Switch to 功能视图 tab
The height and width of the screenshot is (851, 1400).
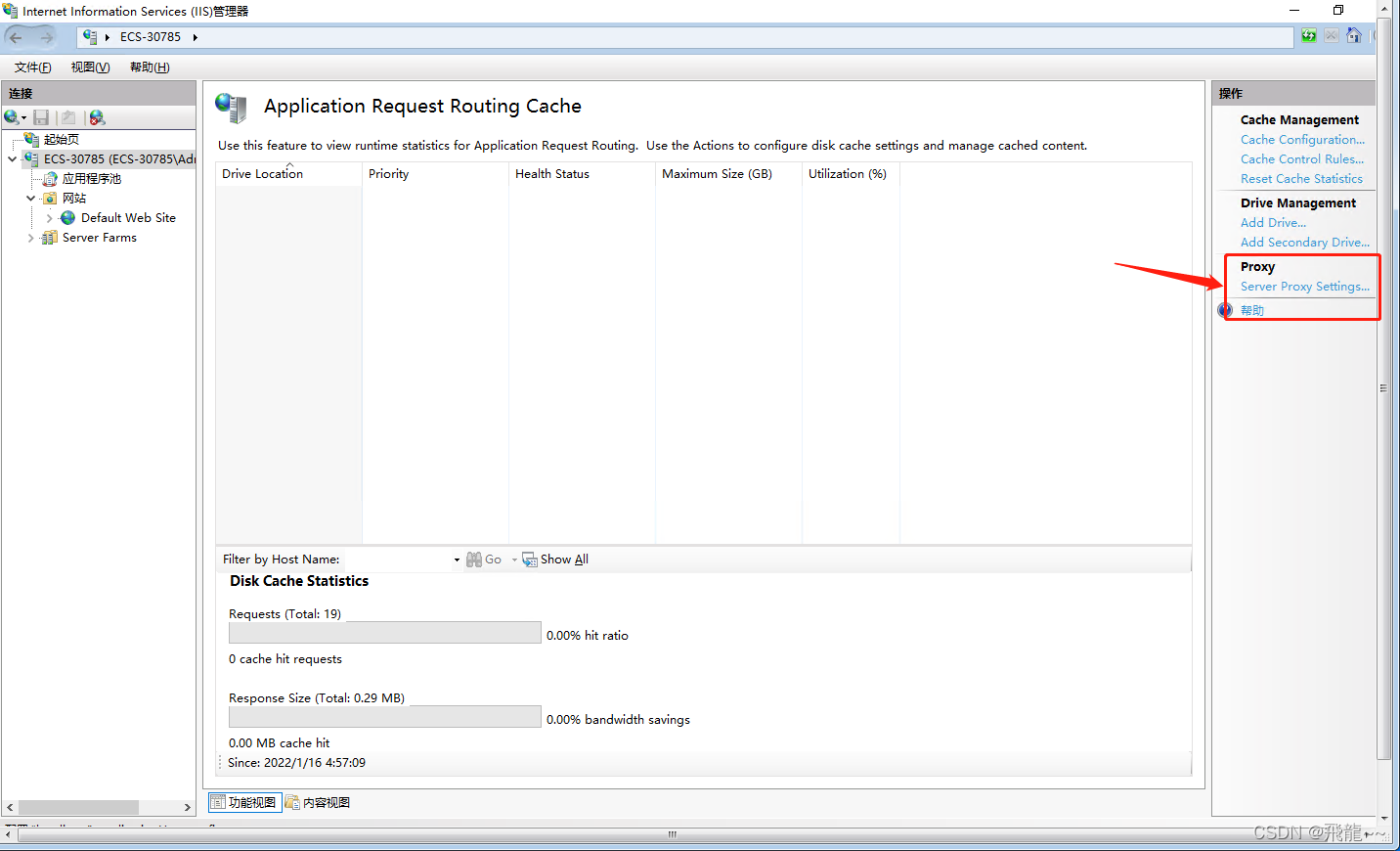pyautogui.click(x=244, y=803)
